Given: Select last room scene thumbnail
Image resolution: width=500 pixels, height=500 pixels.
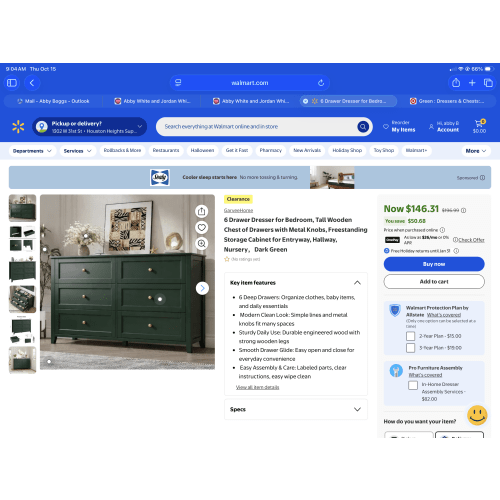Looking at the screenshot, I should [22, 360].
